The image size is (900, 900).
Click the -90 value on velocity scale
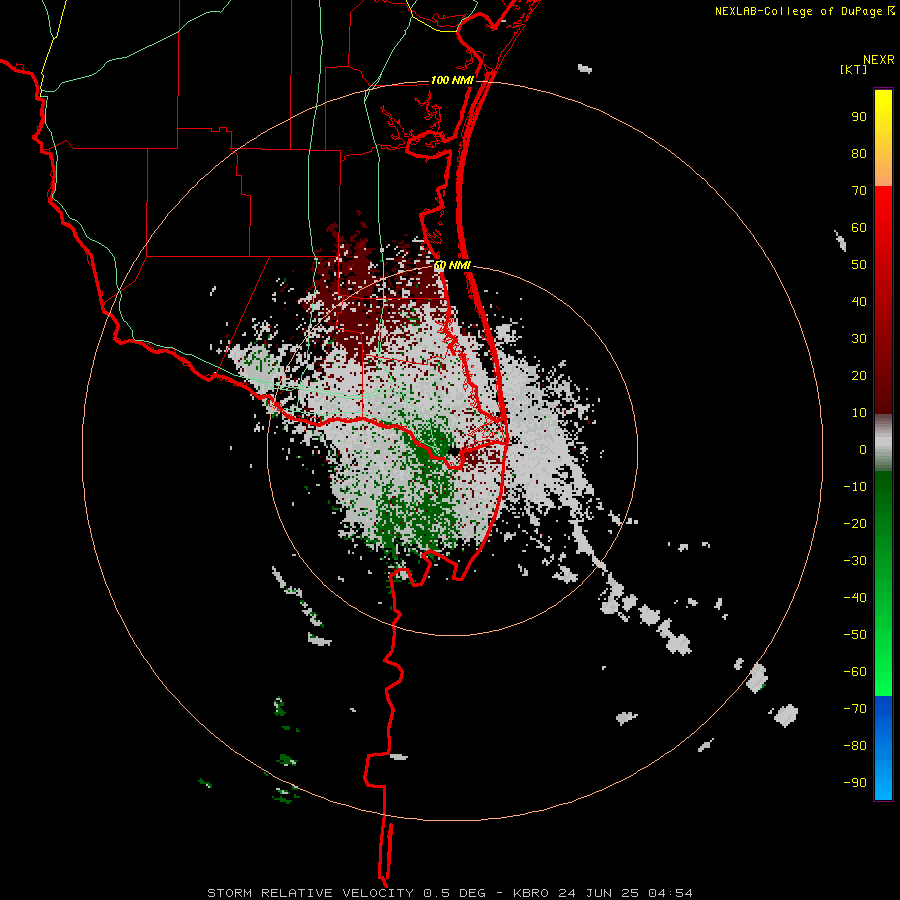coord(855,783)
